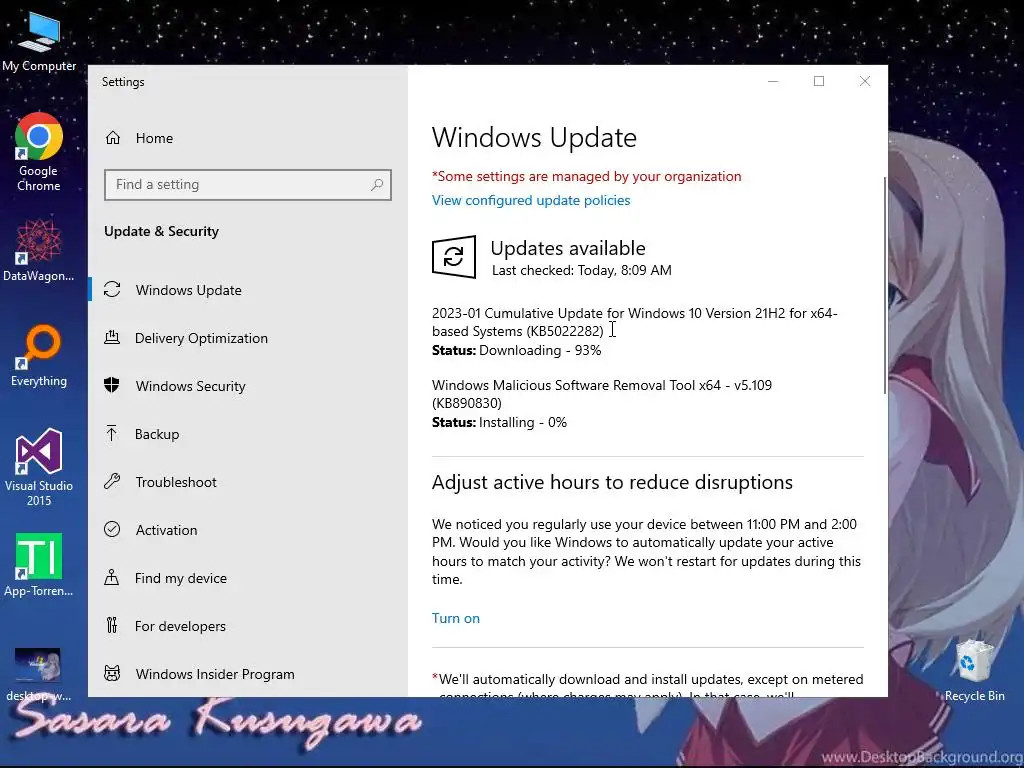Viewport: 1024px width, 768px height.
Task: Click the Windows Update heading
Action: 534,138
